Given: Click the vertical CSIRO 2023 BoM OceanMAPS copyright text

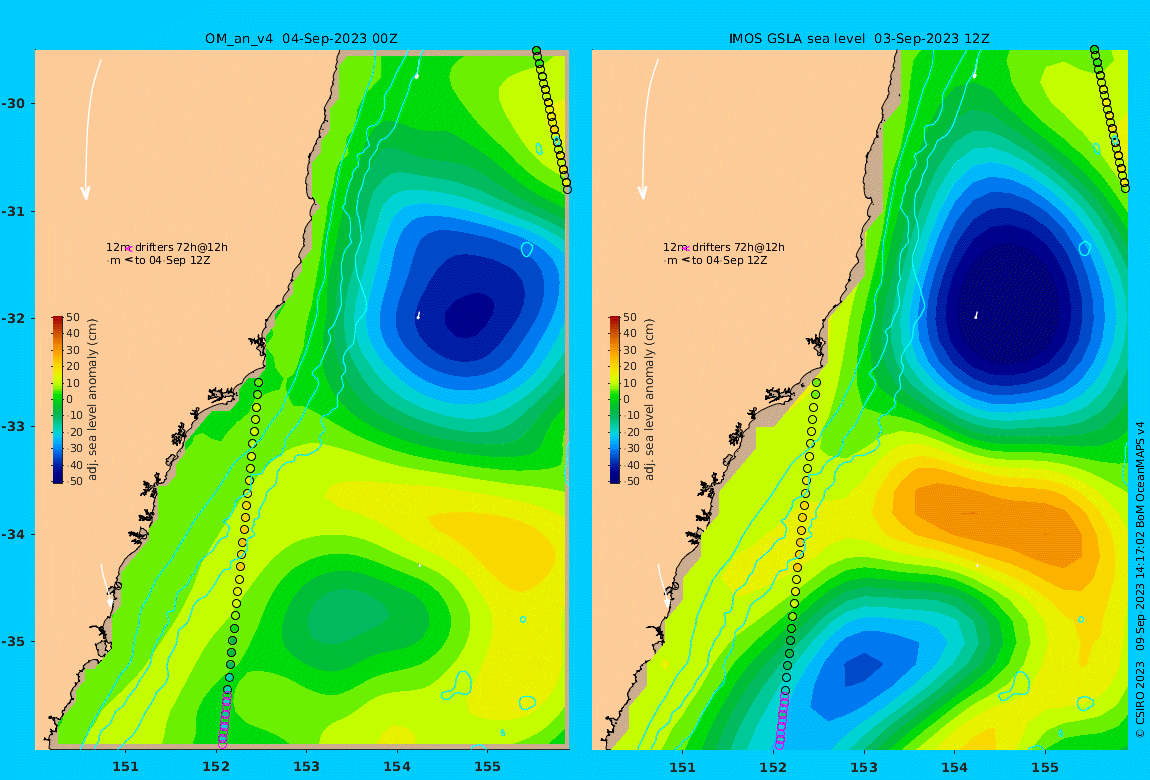Looking at the screenshot, I should coord(1140,579).
